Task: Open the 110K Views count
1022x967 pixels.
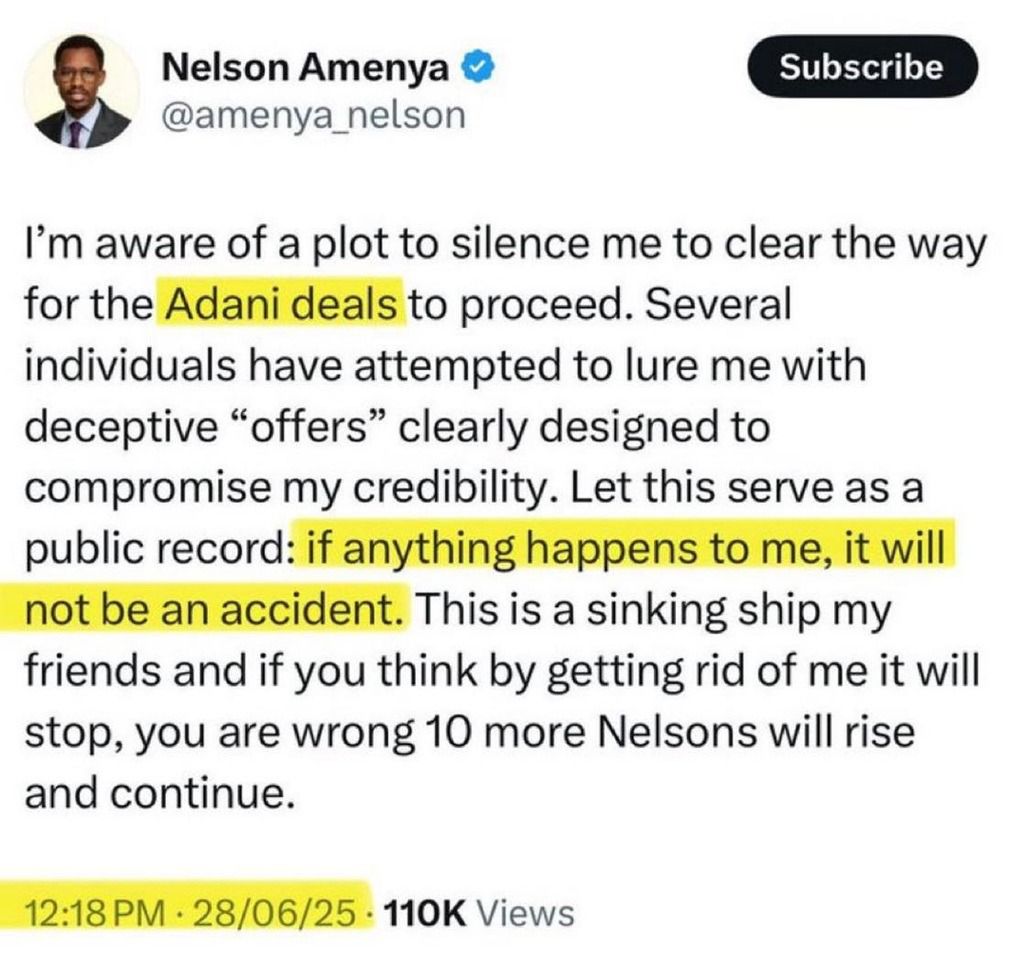Action: click(x=480, y=913)
